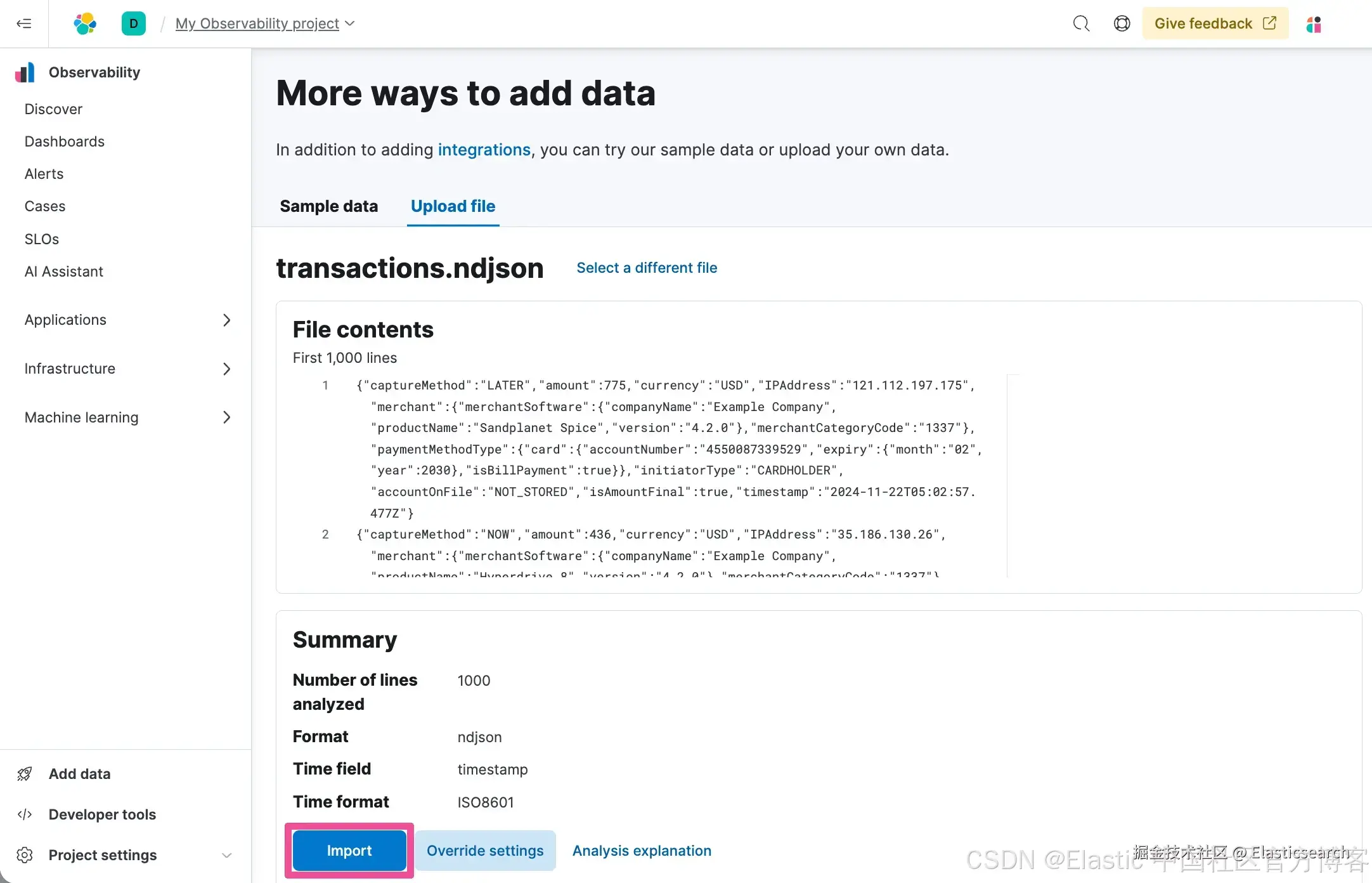
Task: Switch to the Sample data tab
Action: point(328,206)
